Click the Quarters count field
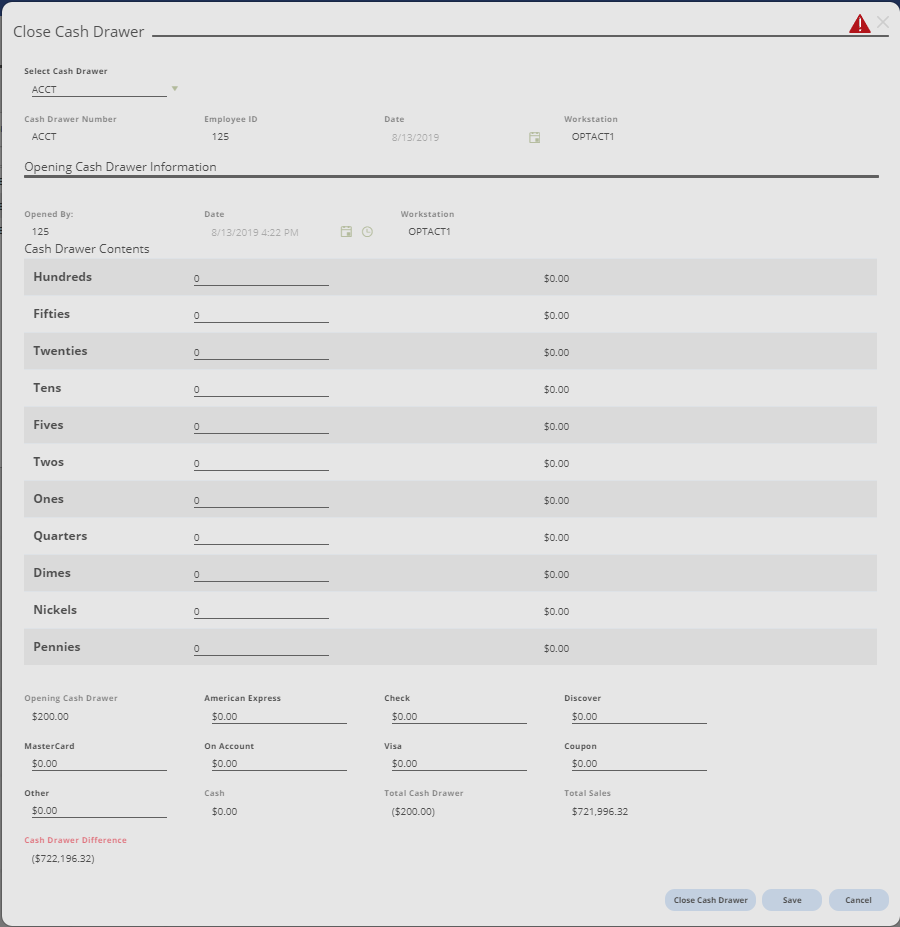The width and height of the screenshot is (900, 927). tap(261, 537)
